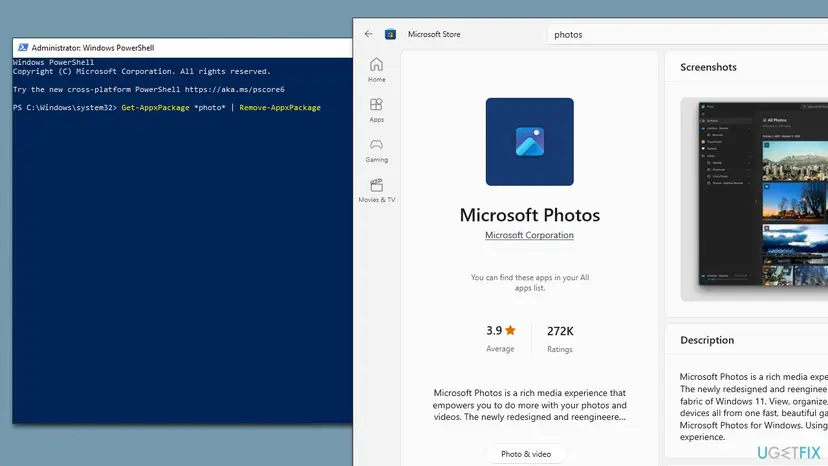Select the Photo & video category button
Image resolution: width=828 pixels, height=466 pixels.
[x=526, y=454]
